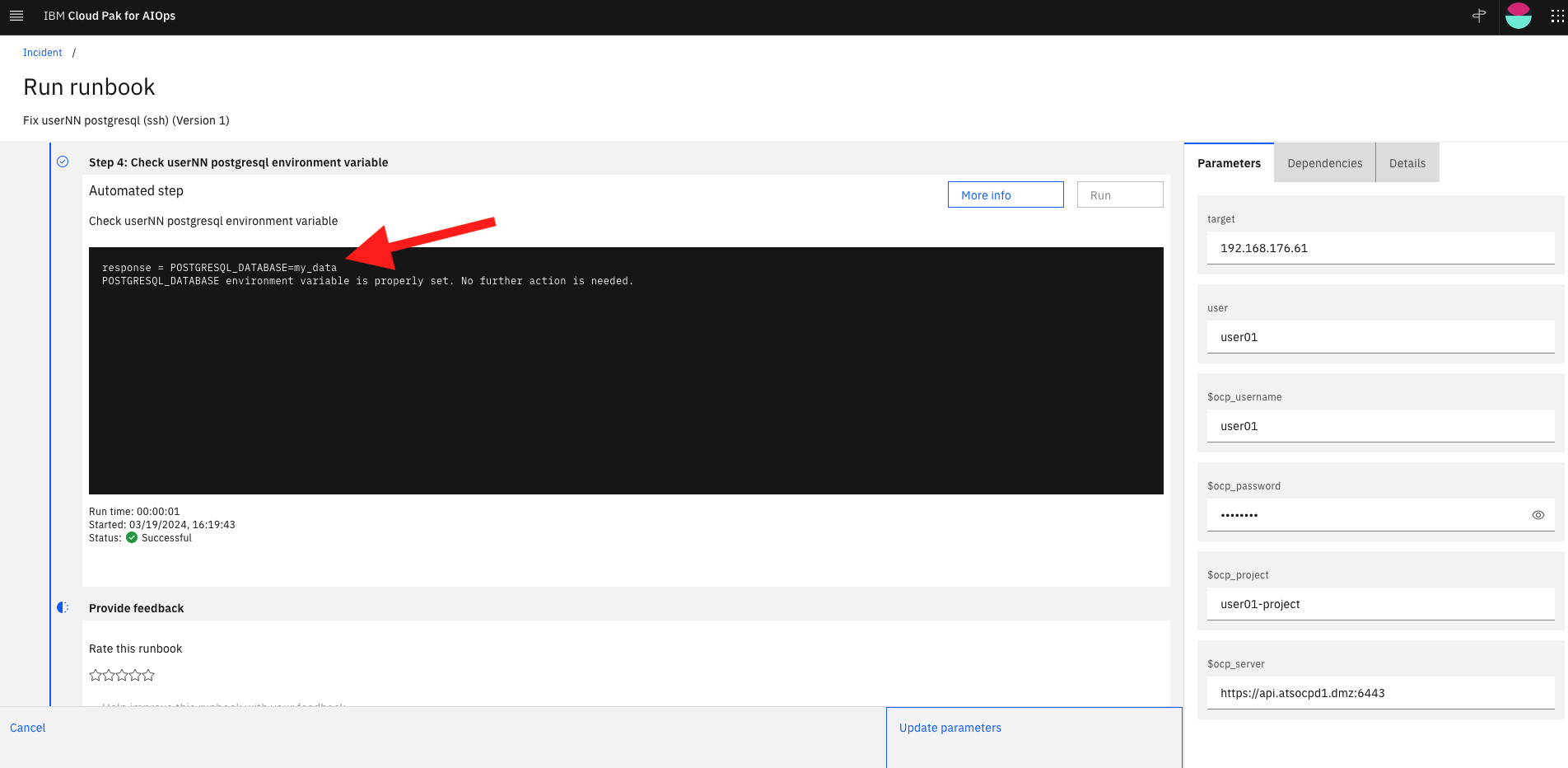This screenshot has width=1568, height=768.
Task: Click the More info button
Action: point(1006,194)
